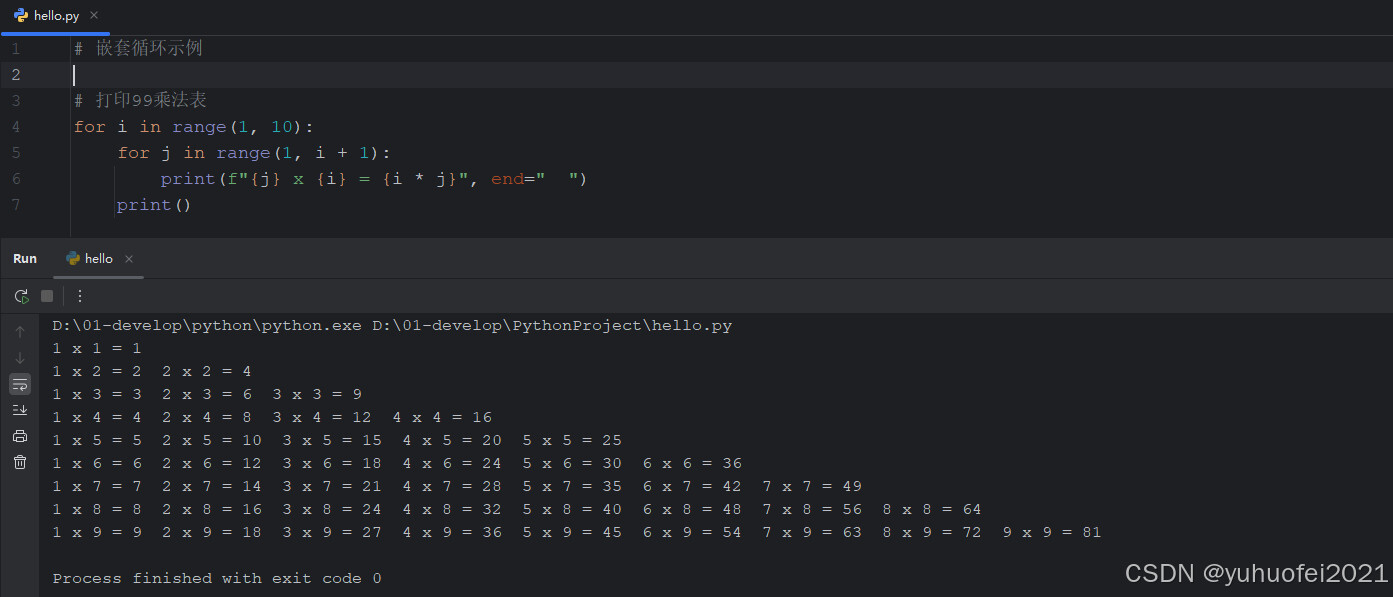Toggle soft-wrap in the run console
Screen dimensions: 1393x597
point(20,384)
